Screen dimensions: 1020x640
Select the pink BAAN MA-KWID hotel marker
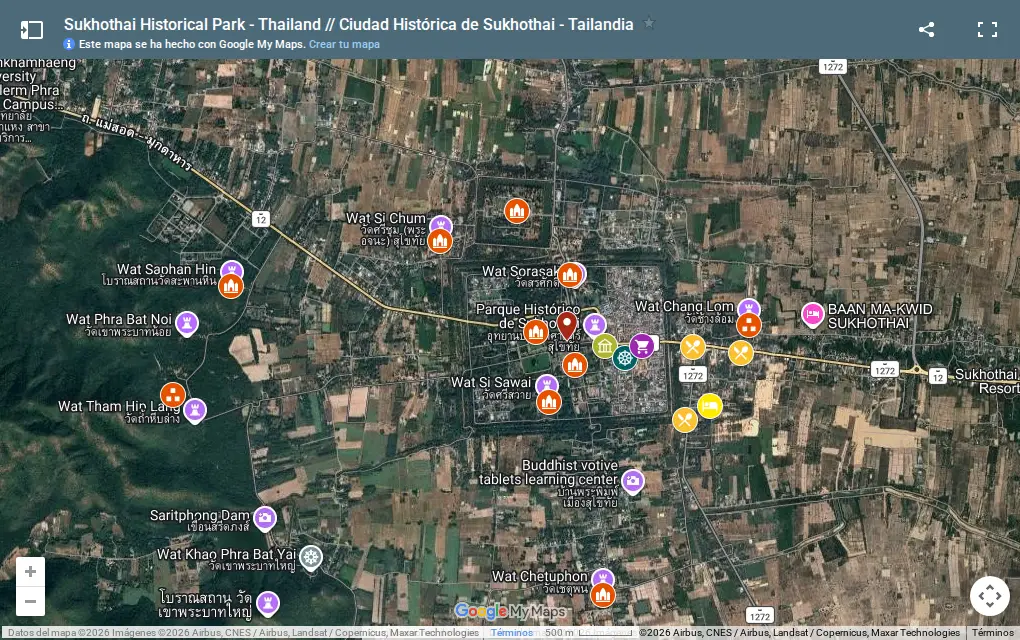[812, 315]
